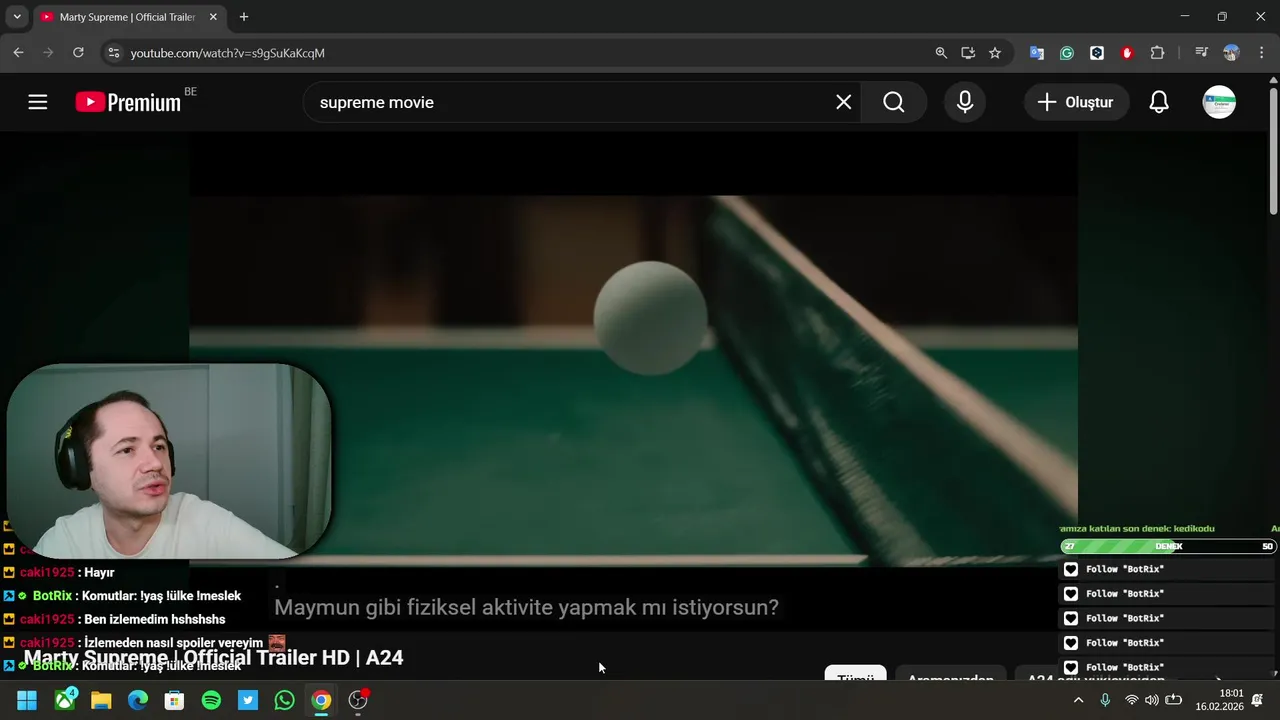Open Wi-Fi network settings in tray
The width and height of the screenshot is (1280, 720).
click(x=1131, y=700)
